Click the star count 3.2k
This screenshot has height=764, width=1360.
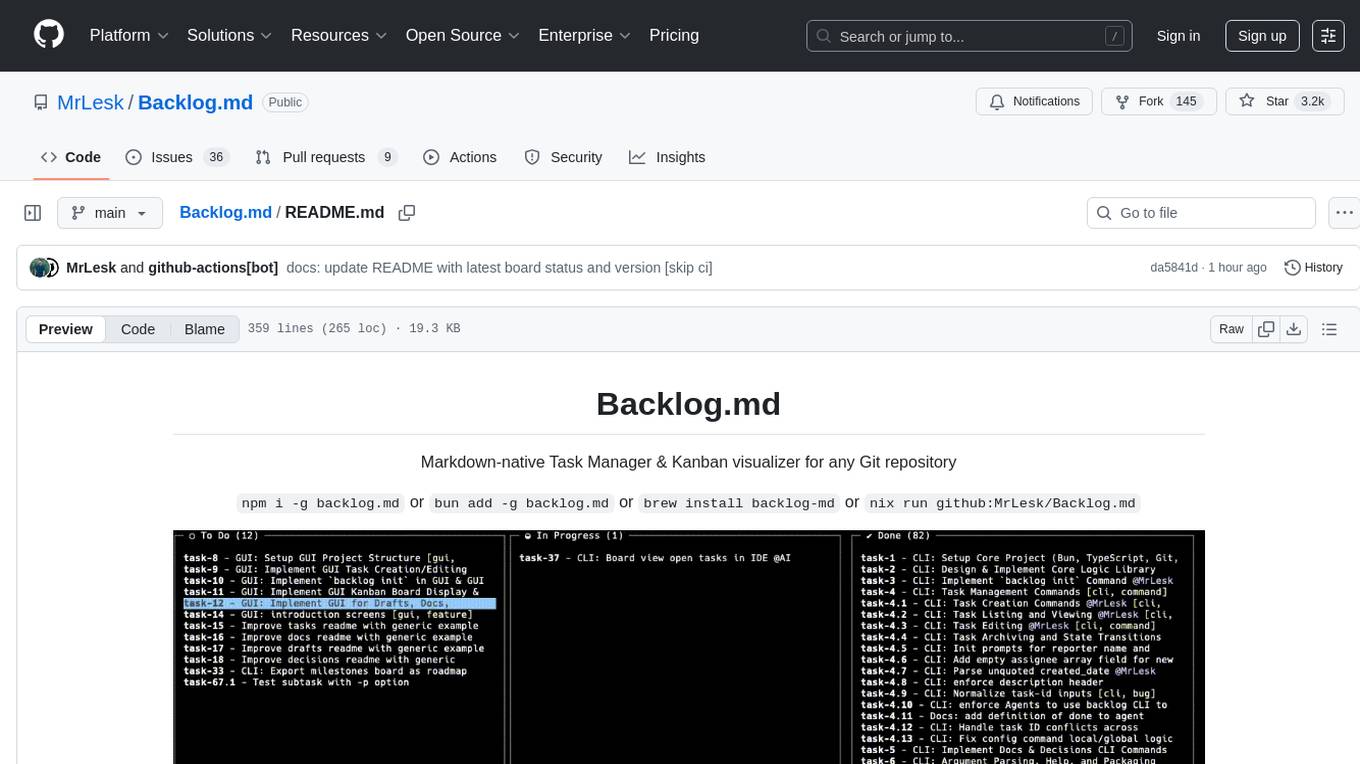1311,102
